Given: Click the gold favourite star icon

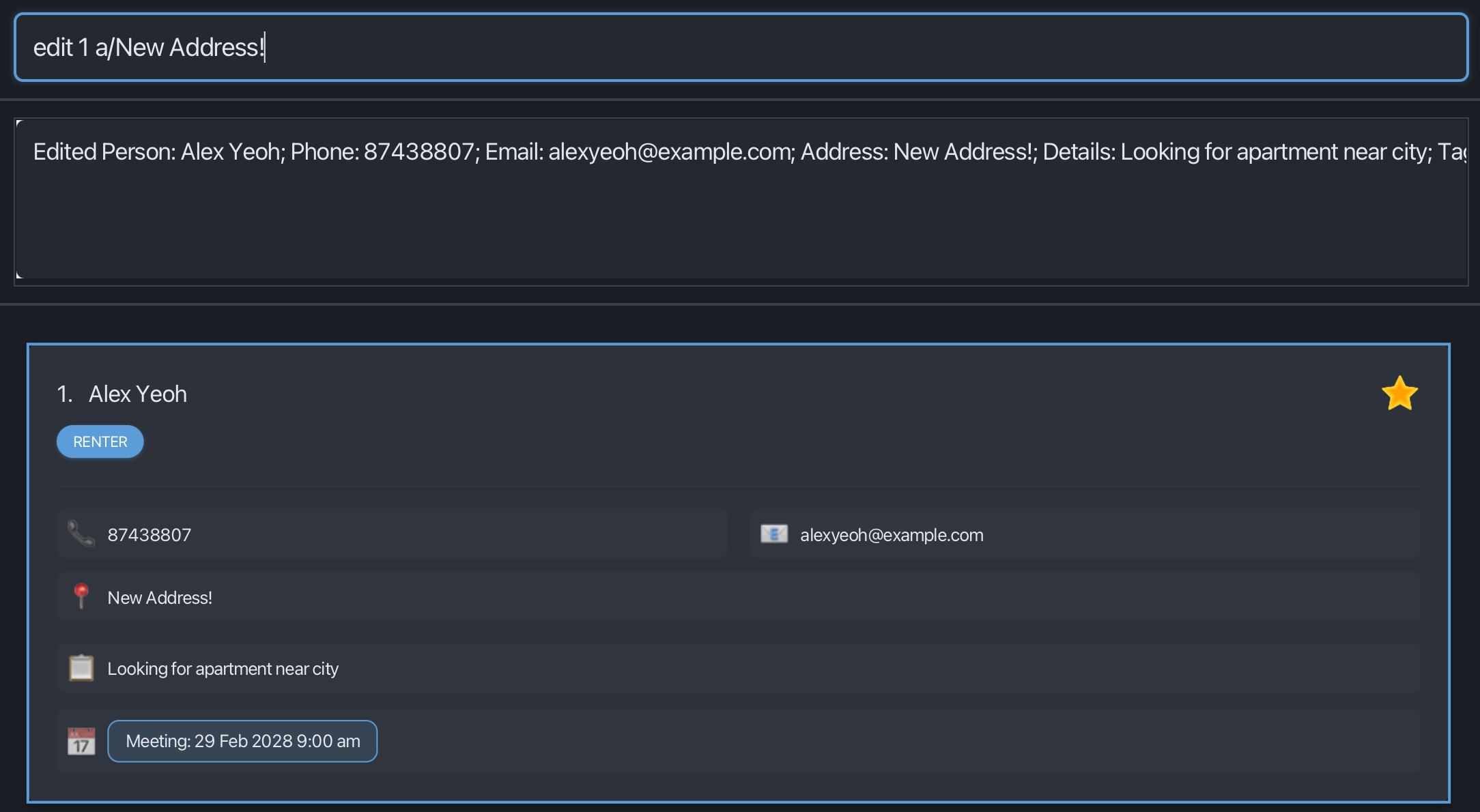Looking at the screenshot, I should pos(1399,394).
